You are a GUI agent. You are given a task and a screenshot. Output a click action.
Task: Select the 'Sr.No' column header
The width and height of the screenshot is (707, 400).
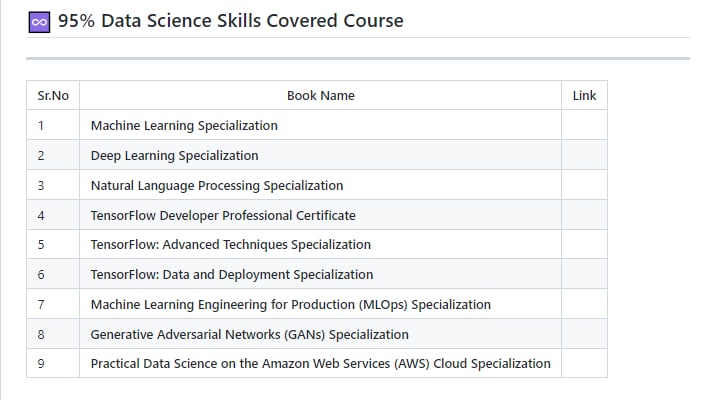(x=53, y=96)
